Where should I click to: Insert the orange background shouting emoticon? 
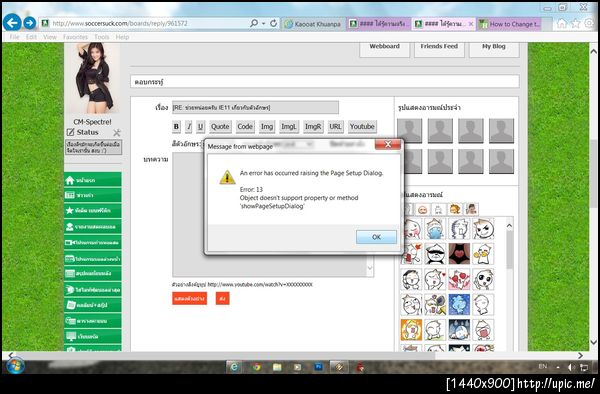(411, 330)
